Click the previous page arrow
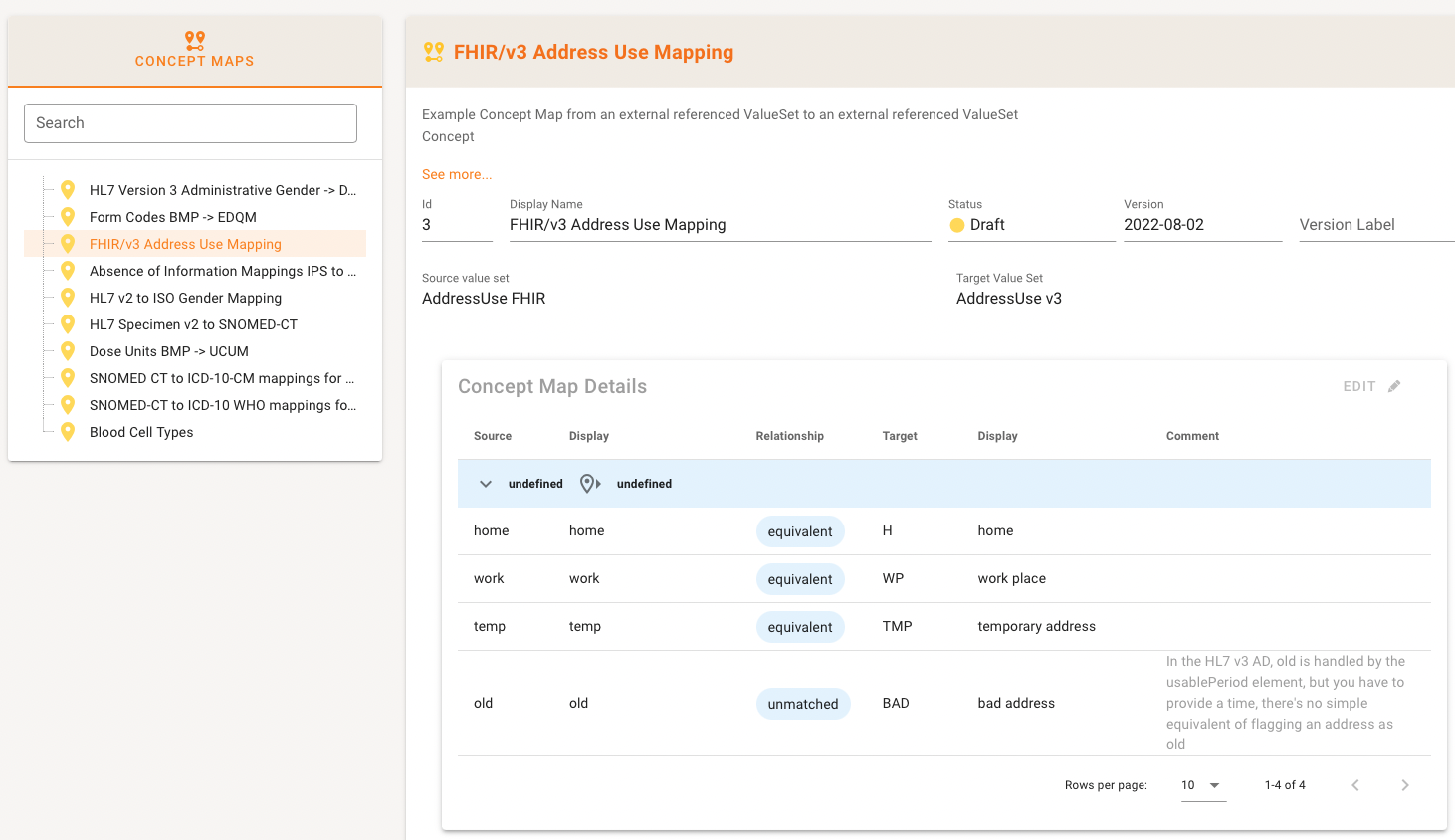 click(1354, 785)
